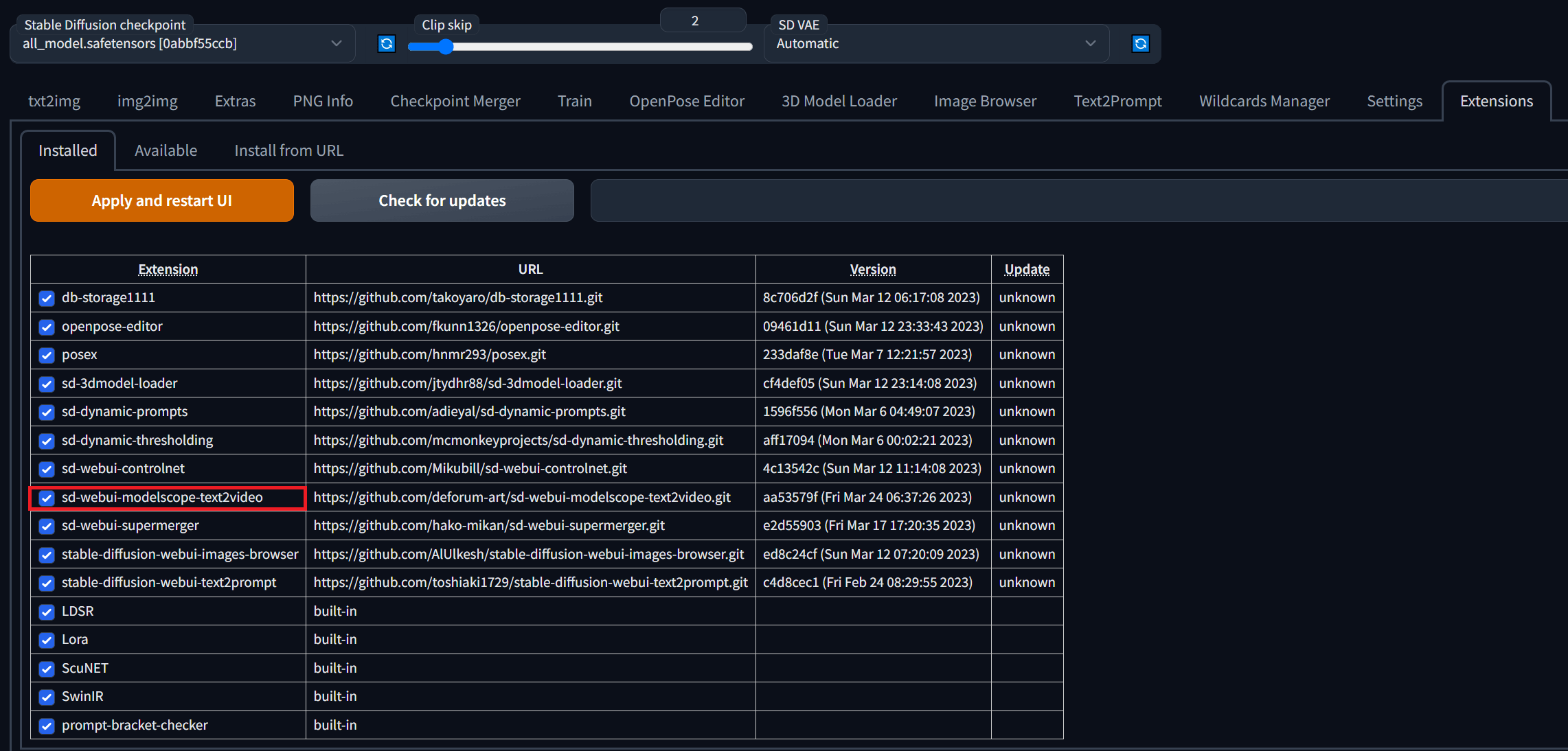Open the Checkpoint Merger tab
The image size is (1568, 751).
[455, 100]
